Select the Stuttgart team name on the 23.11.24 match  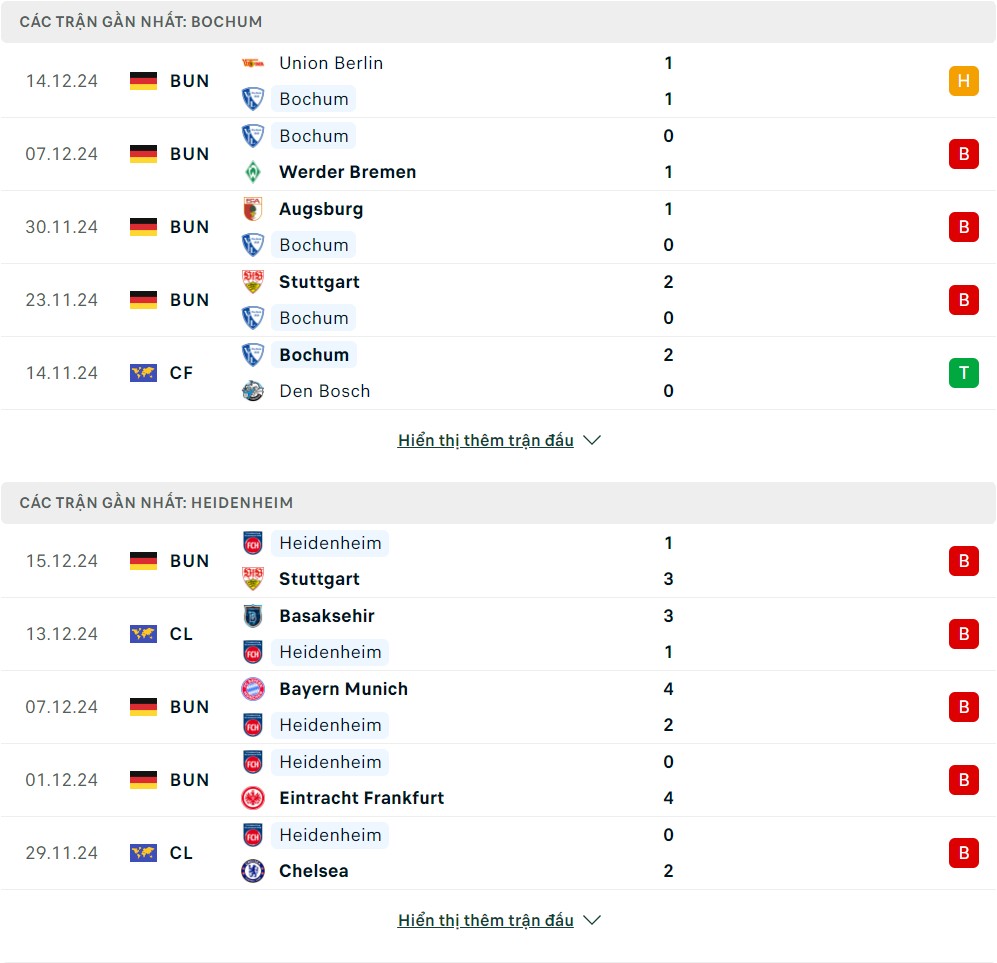[x=319, y=282]
